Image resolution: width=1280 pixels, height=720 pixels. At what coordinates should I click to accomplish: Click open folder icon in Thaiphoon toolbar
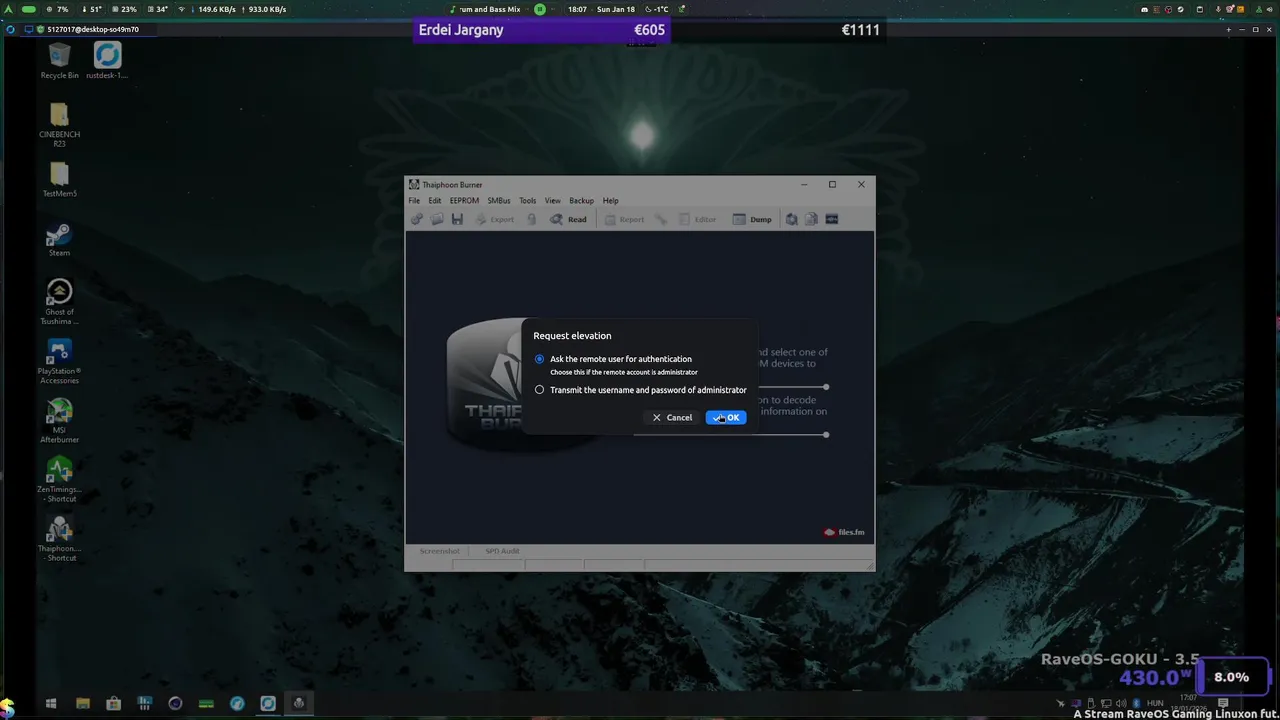[437, 219]
